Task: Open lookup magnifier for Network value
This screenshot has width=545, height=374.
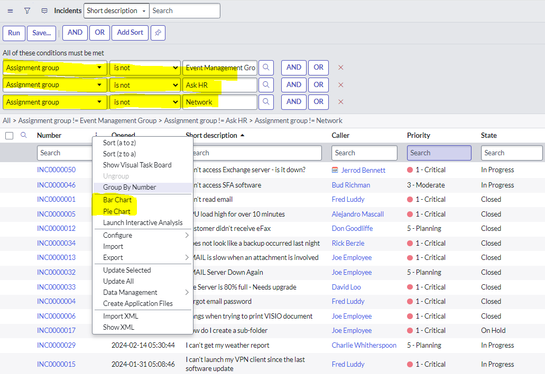Action: tap(266, 101)
